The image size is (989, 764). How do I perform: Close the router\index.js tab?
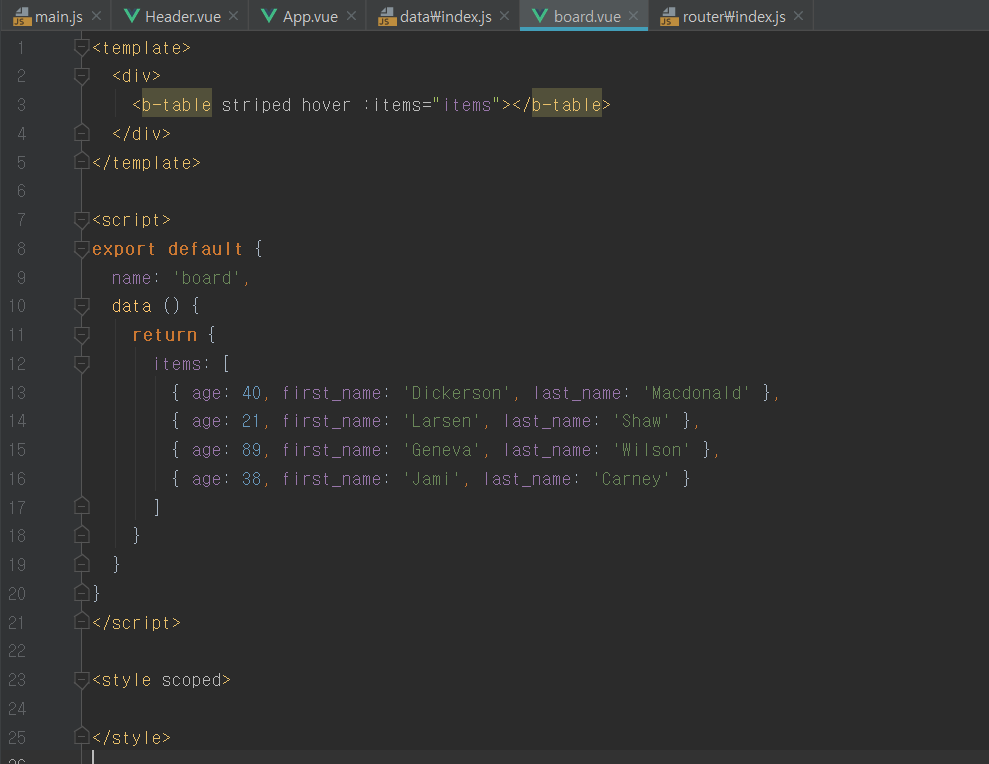coord(799,16)
